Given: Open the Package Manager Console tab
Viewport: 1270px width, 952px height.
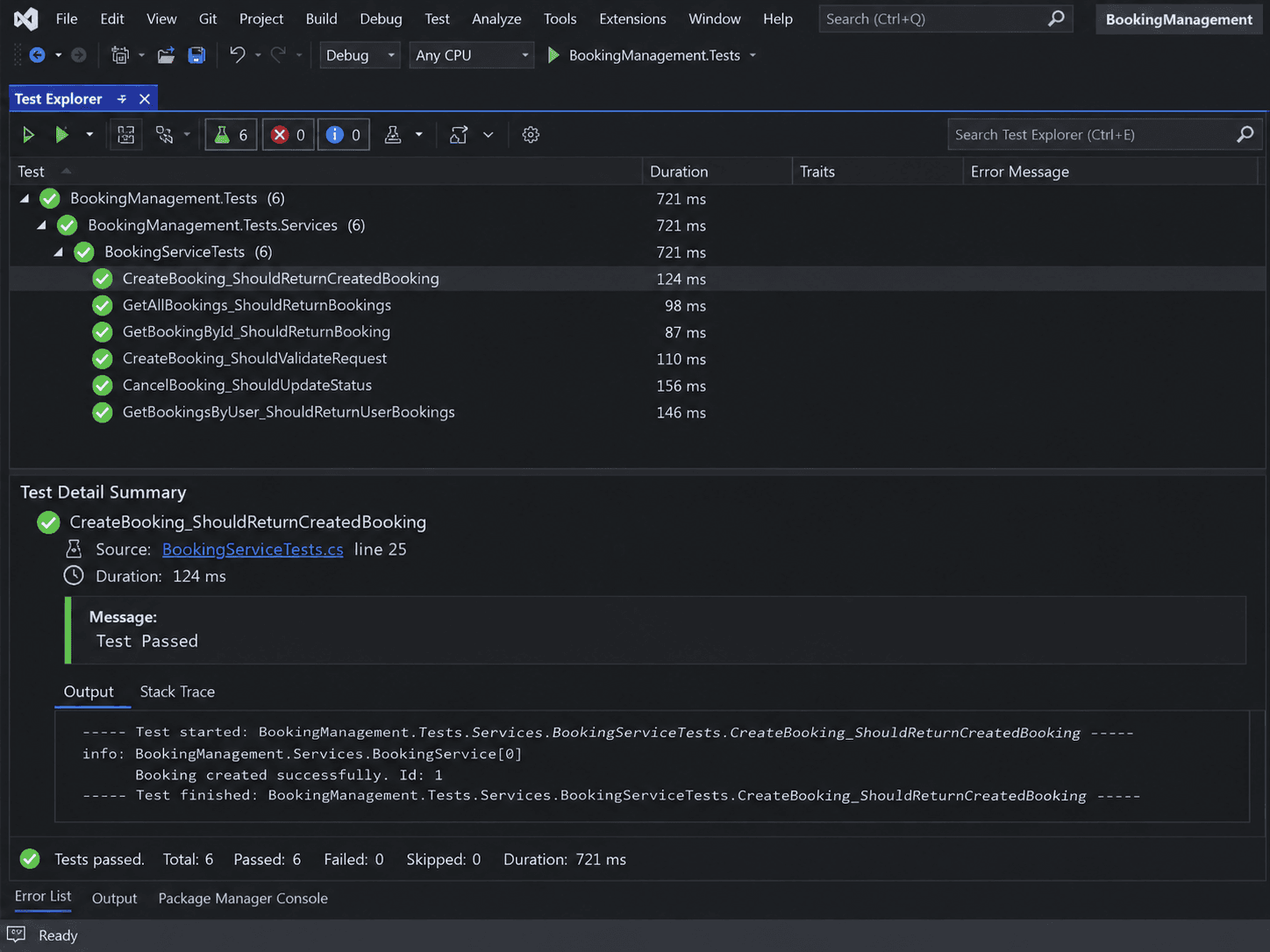Looking at the screenshot, I should (x=243, y=899).
